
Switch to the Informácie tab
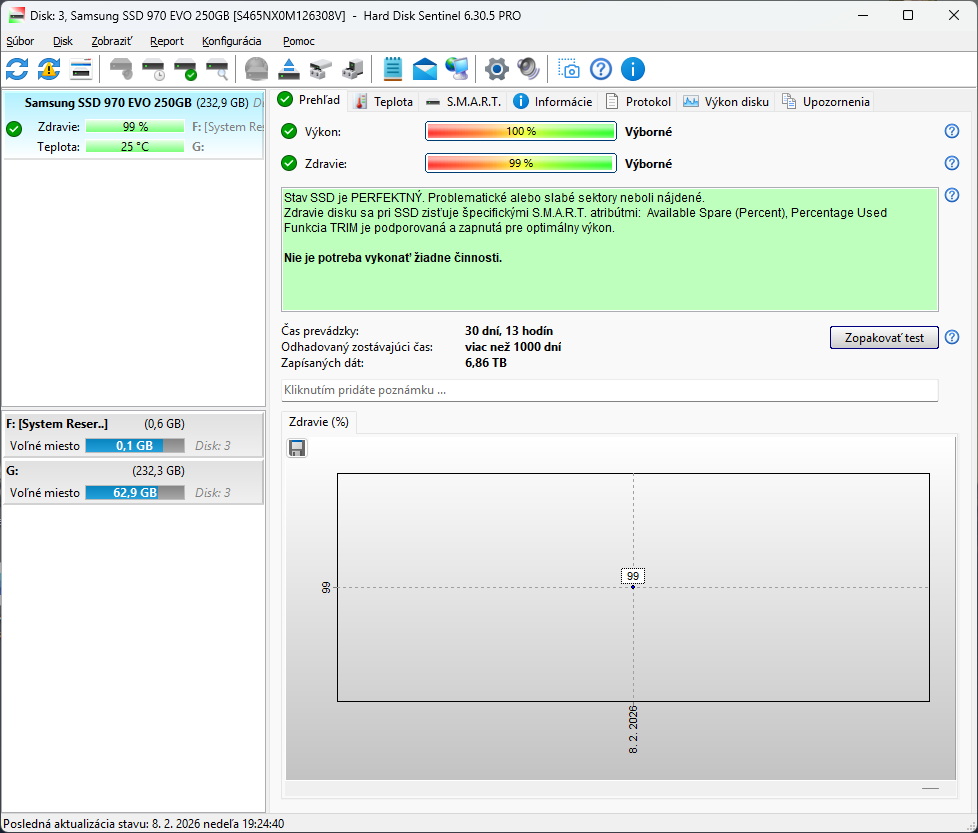click(x=553, y=102)
